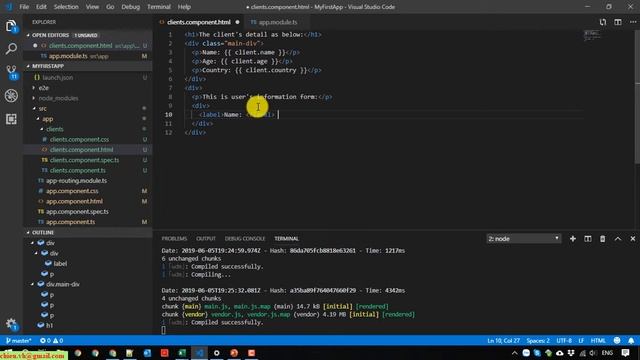The image size is (640, 360).
Task: Split the terminal panel
Action: coord(587,239)
